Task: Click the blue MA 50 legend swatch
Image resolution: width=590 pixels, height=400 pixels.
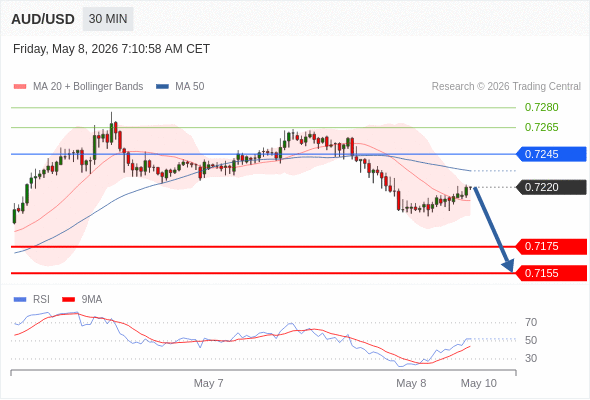Action: click(162, 87)
